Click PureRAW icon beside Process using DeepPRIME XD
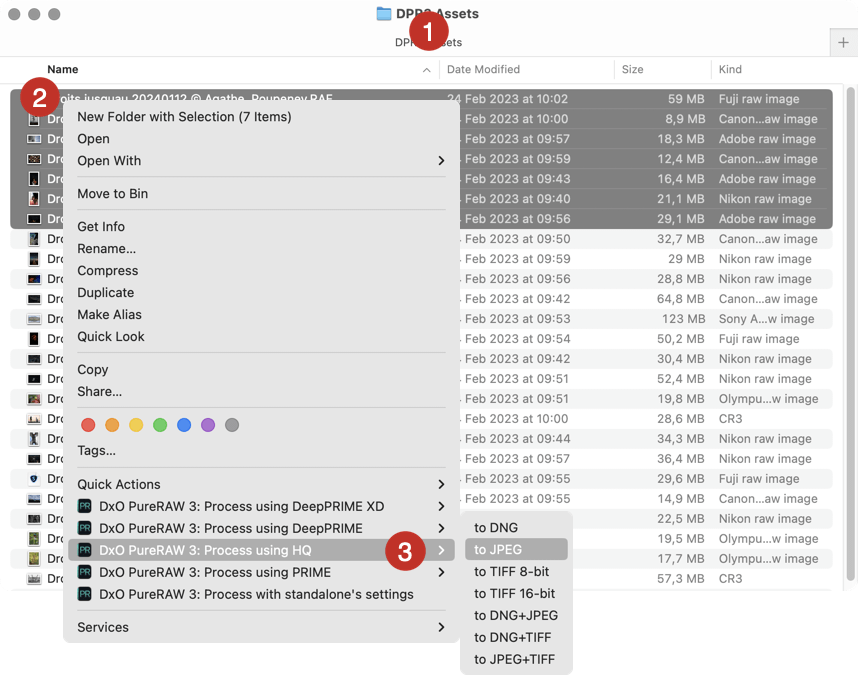This screenshot has height=676, width=858. [x=85, y=506]
